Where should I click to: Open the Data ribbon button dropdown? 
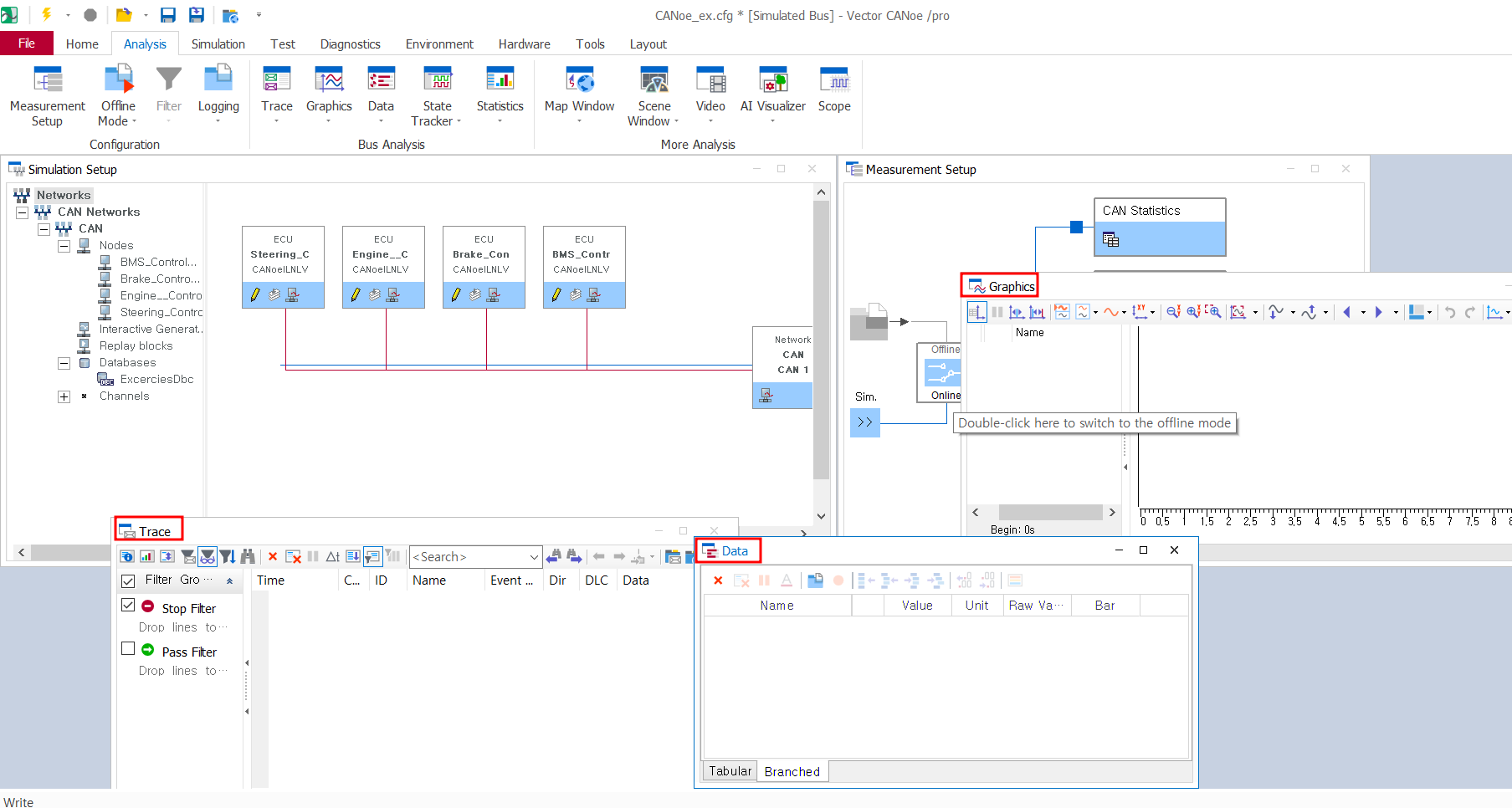[381, 121]
